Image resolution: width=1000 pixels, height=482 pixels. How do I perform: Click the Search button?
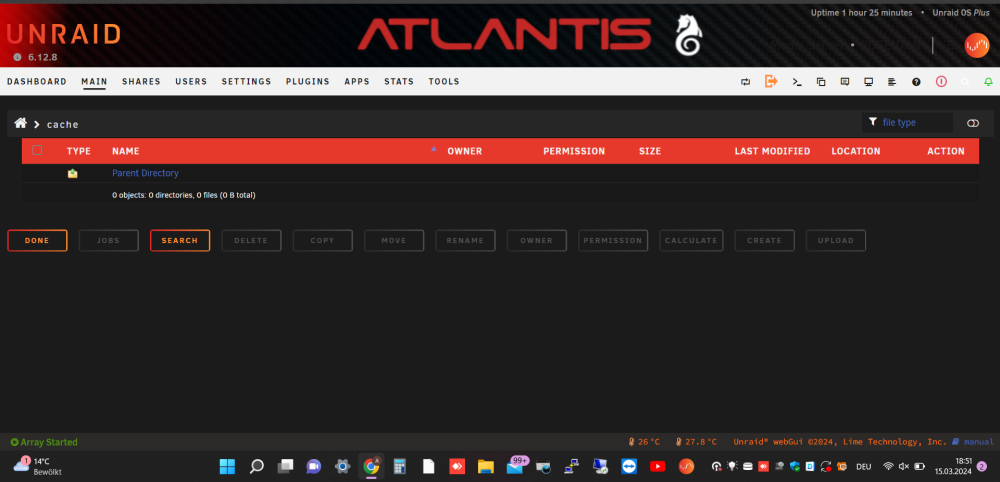click(180, 240)
